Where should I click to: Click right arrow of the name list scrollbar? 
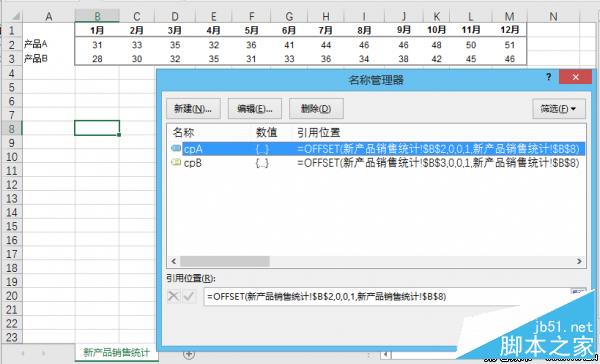click(x=579, y=261)
